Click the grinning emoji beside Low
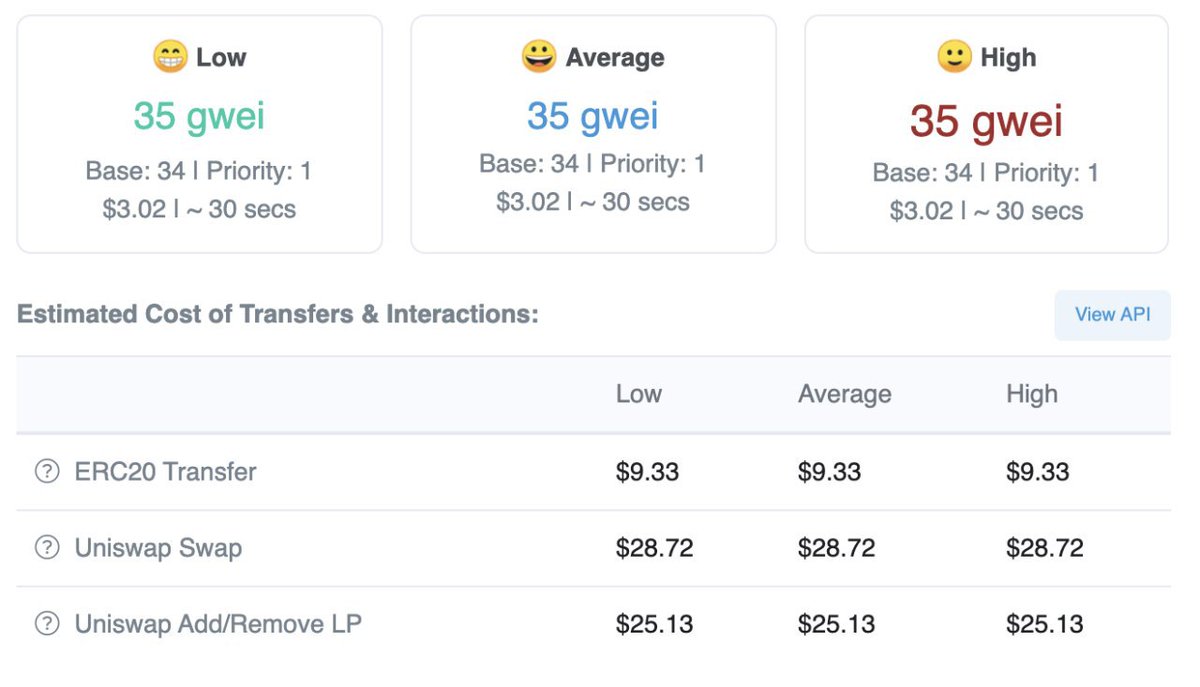 [169, 57]
